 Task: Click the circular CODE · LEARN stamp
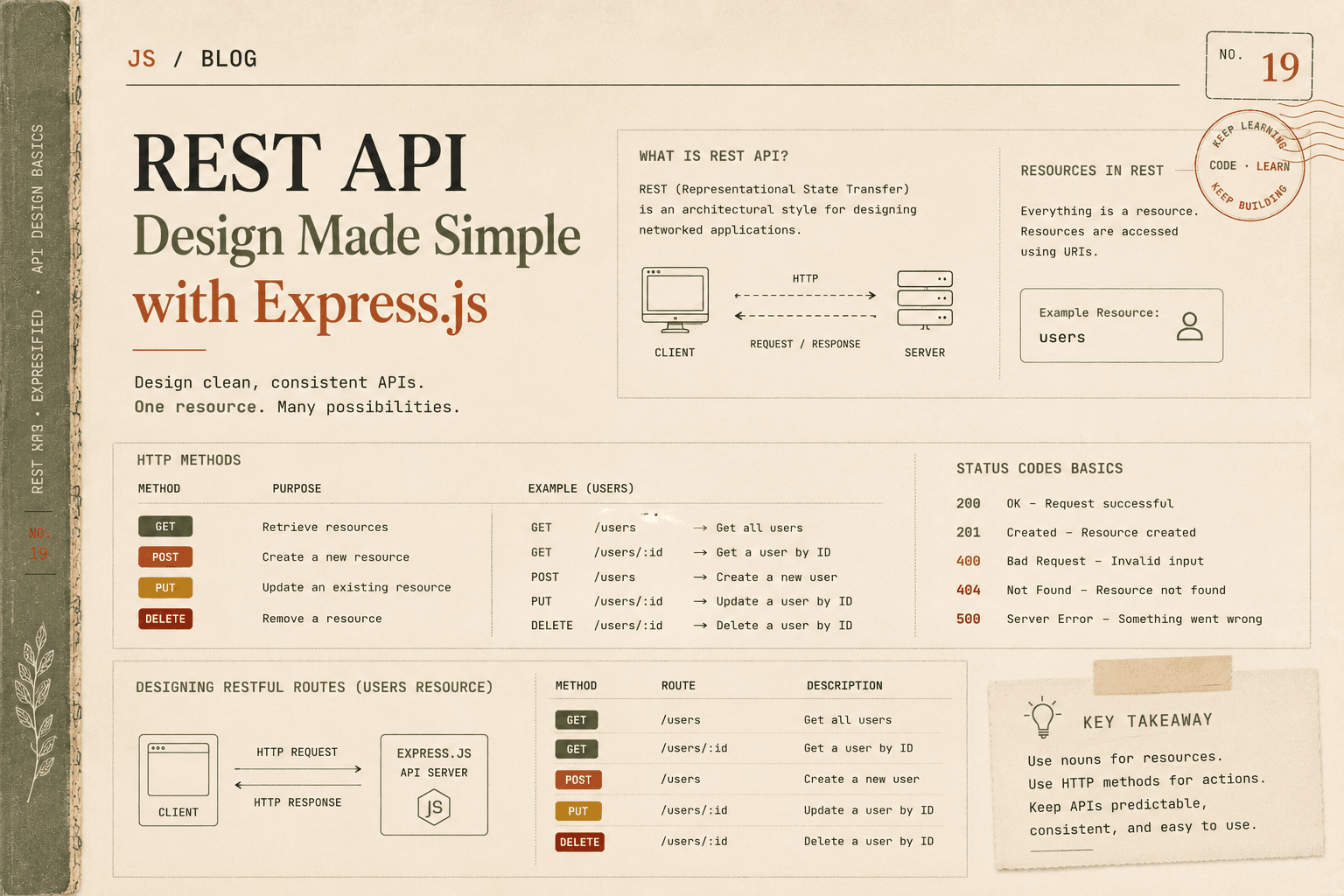(x=1249, y=166)
